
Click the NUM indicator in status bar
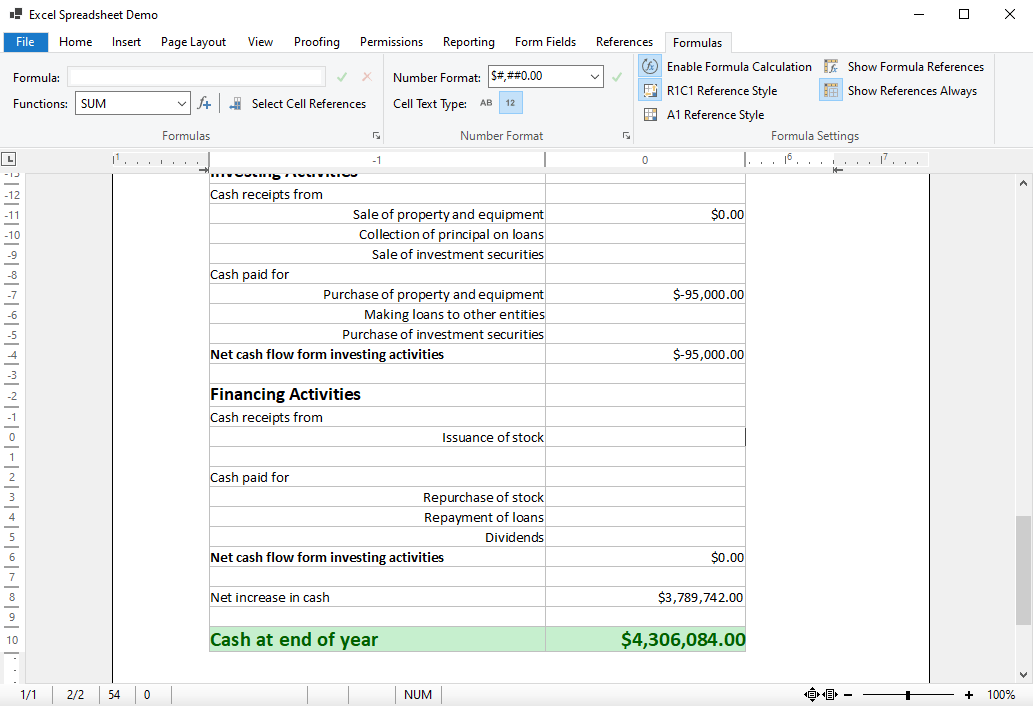[418, 695]
